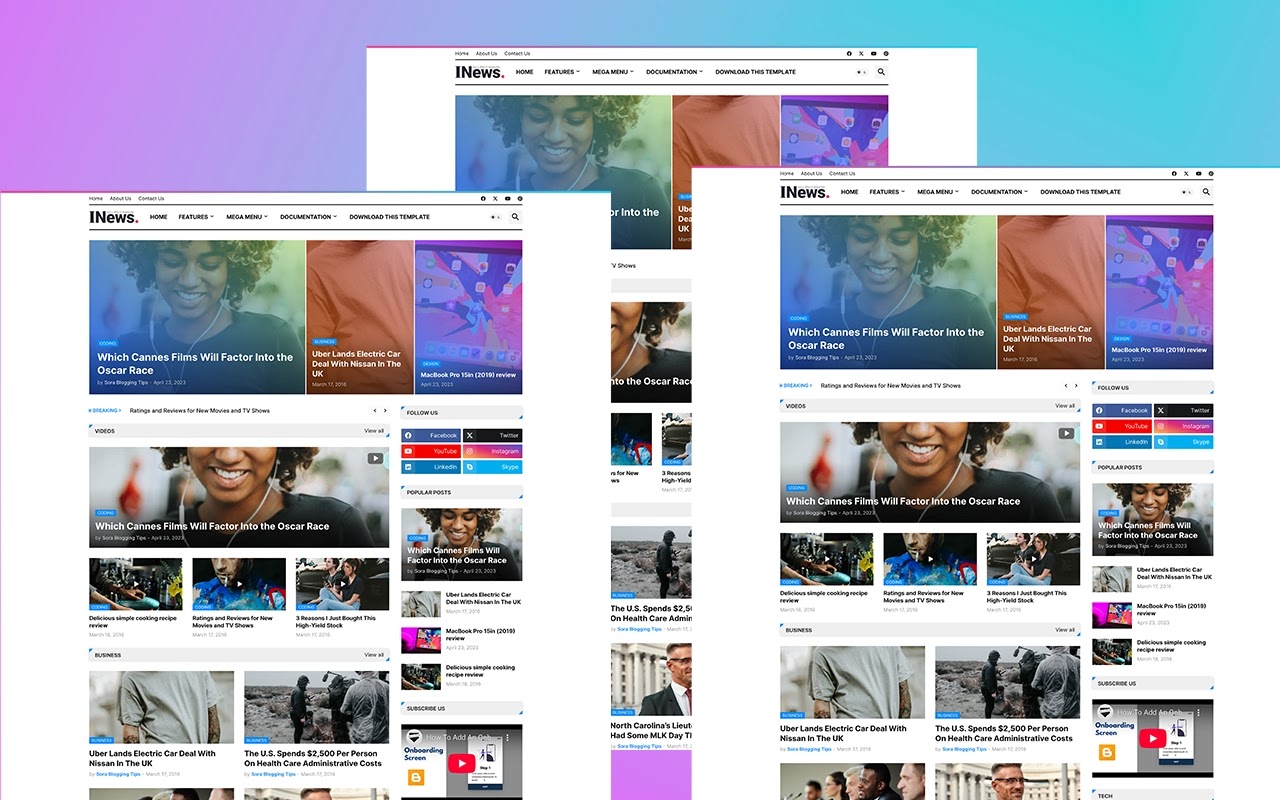Click View all beside Videos in the right page
1280x800 pixels.
click(x=1065, y=406)
